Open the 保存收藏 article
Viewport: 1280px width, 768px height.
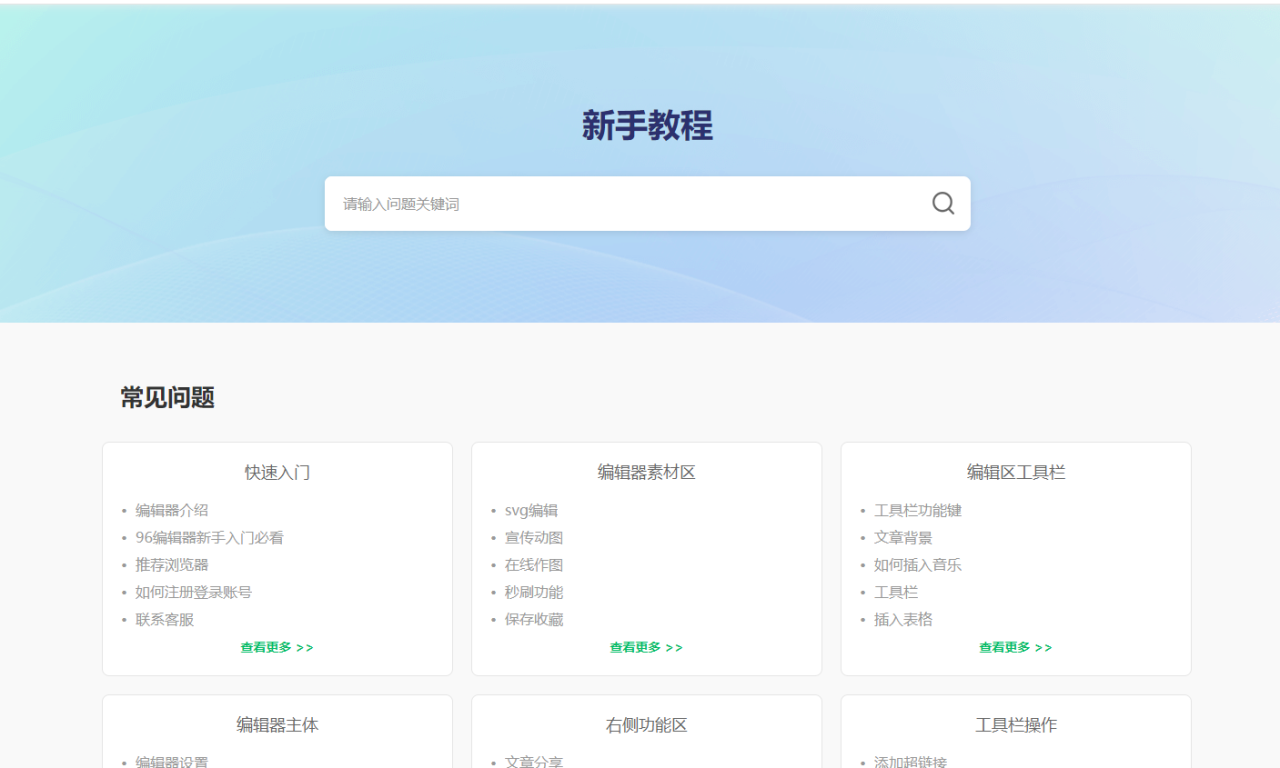534,620
